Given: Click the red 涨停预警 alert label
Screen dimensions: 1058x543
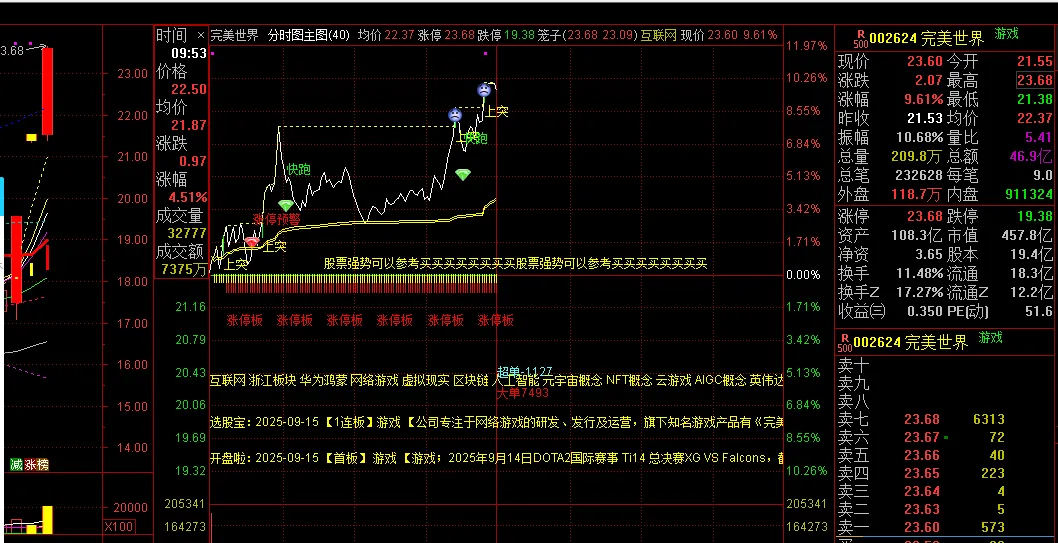Looking at the screenshot, I should tap(277, 219).
